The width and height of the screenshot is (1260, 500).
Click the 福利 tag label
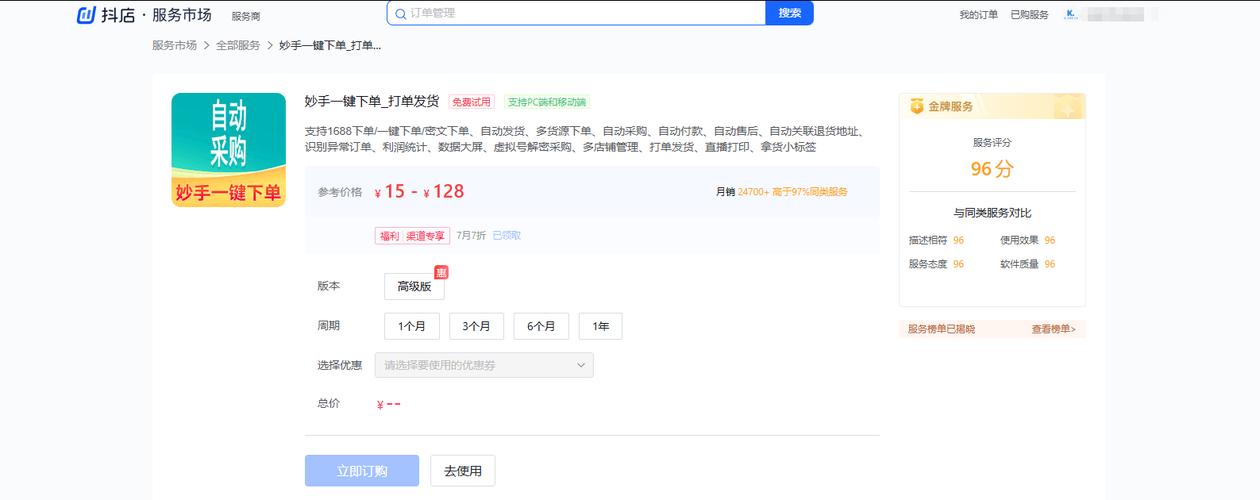389,236
